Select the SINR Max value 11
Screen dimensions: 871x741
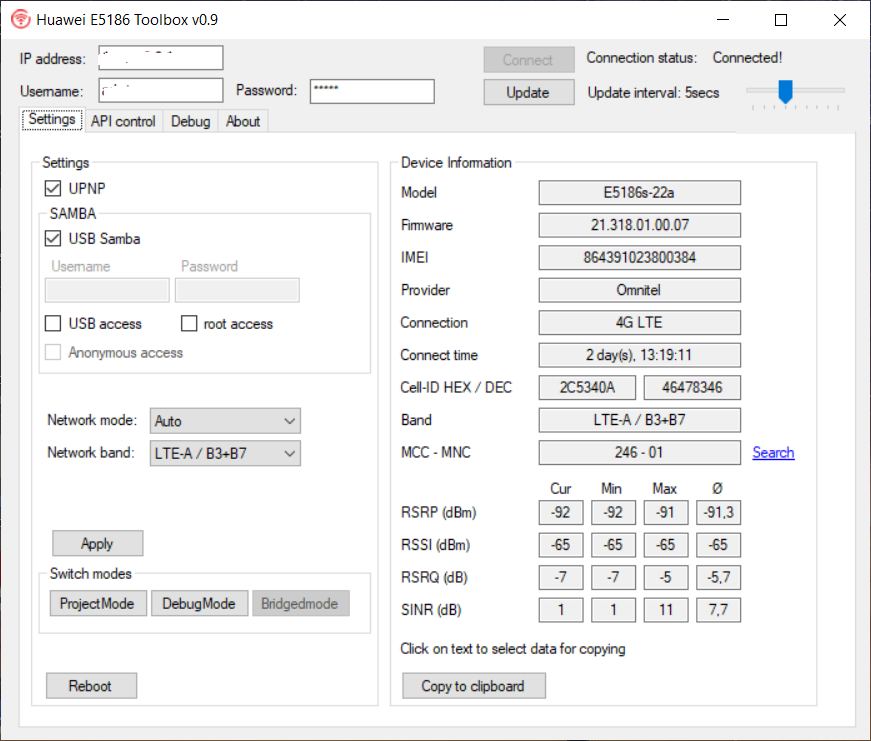click(666, 610)
